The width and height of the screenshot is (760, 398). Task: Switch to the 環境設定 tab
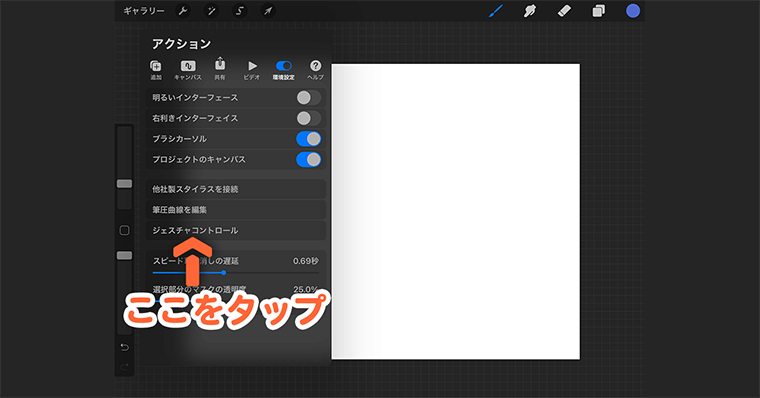pyautogui.click(x=284, y=70)
